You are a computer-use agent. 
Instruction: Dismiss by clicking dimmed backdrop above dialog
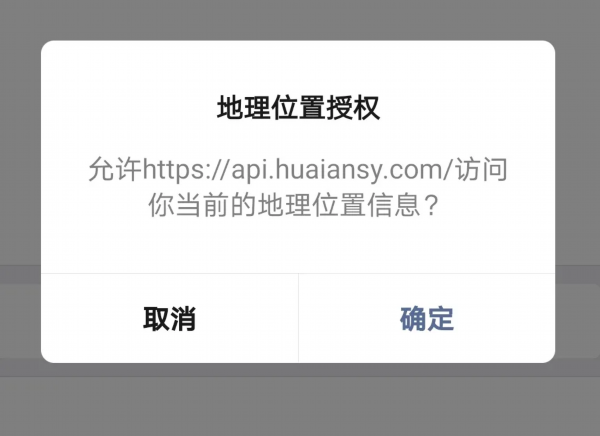coord(298,19)
